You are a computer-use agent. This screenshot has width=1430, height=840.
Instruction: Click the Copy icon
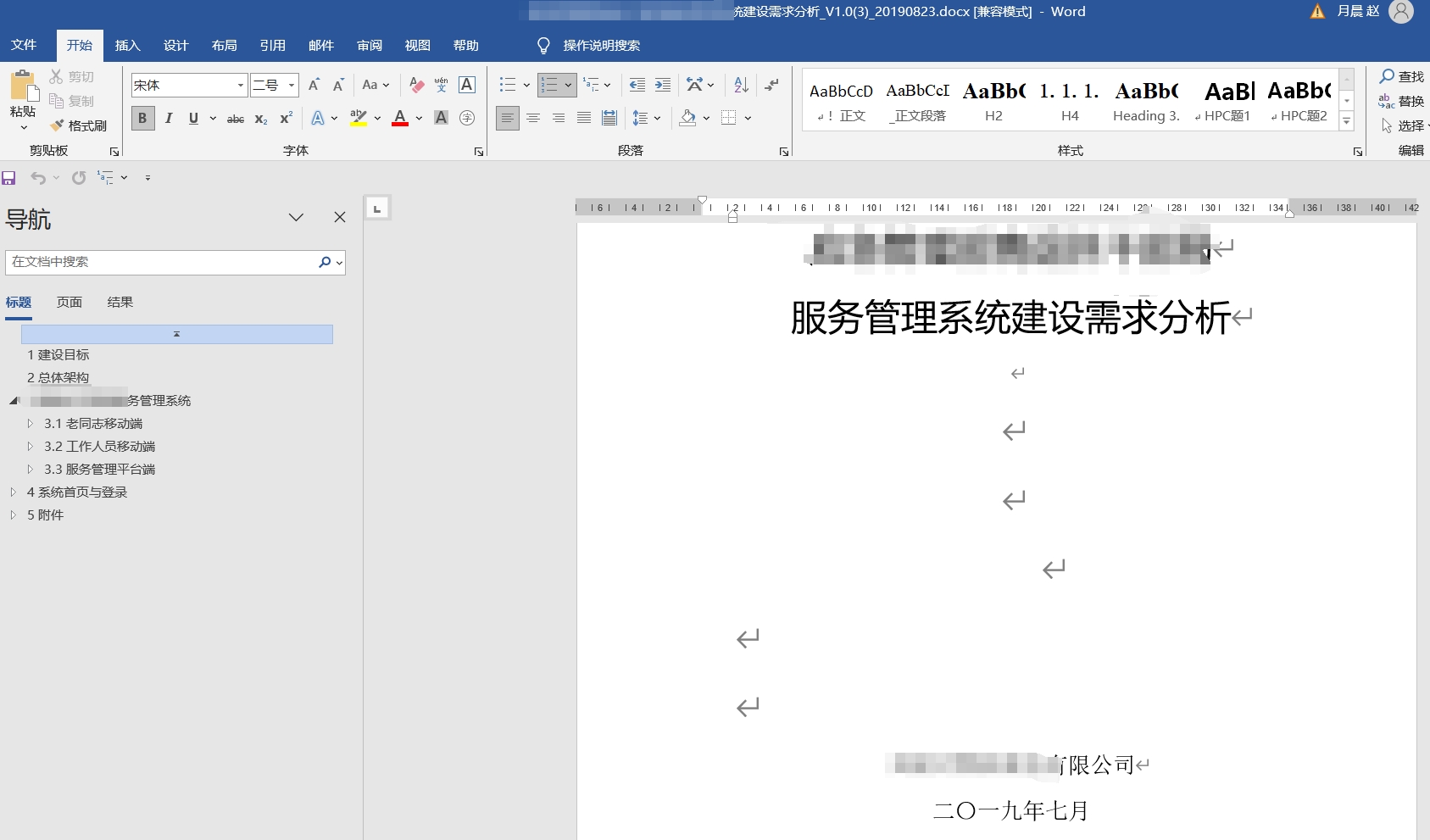(x=57, y=101)
